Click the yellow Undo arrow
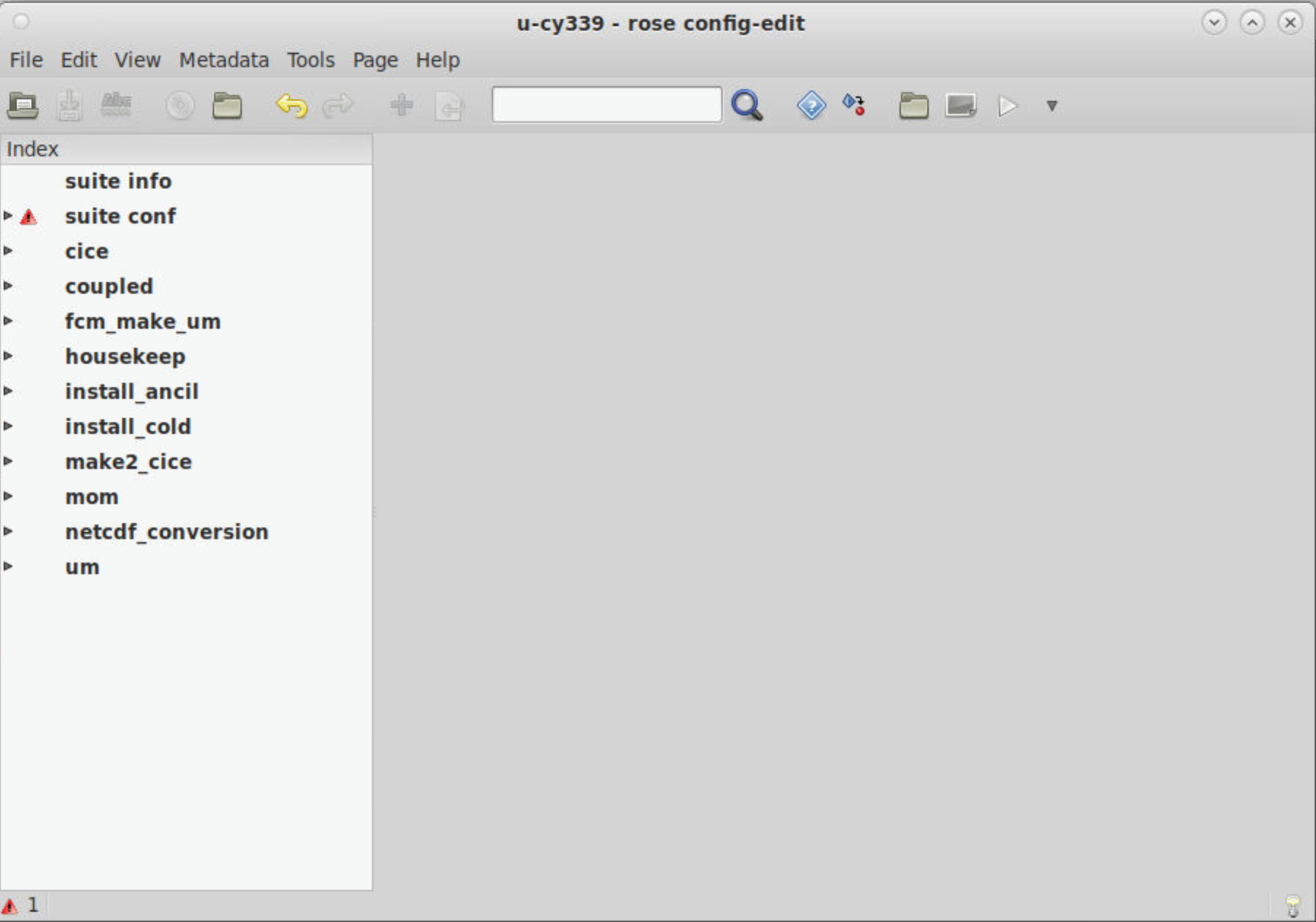Image resolution: width=1316 pixels, height=922 pixels. tap(291, 106)
